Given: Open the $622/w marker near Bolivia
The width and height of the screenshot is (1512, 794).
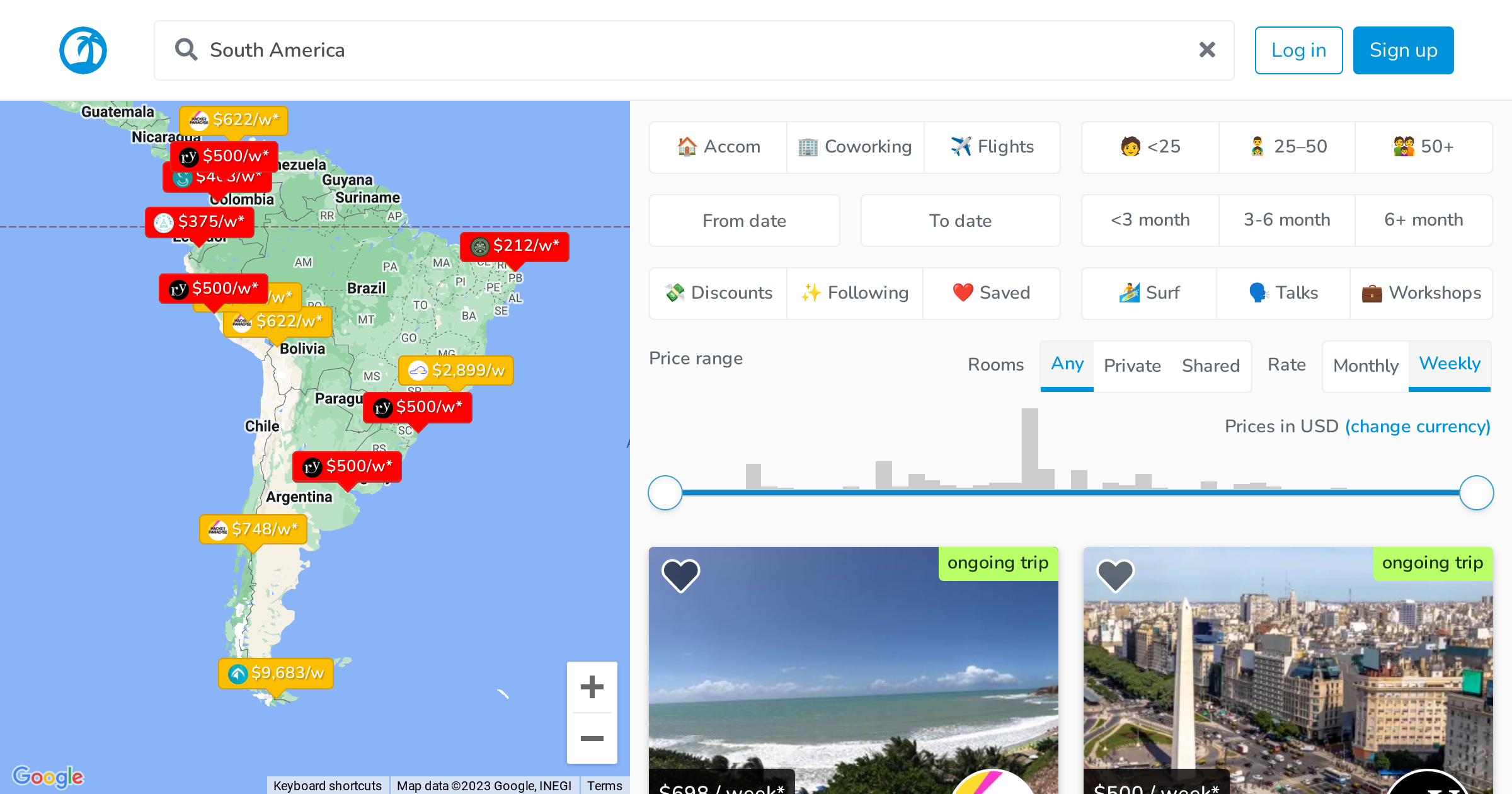Looking at the screenshot, I should click(x=278, y=322).
